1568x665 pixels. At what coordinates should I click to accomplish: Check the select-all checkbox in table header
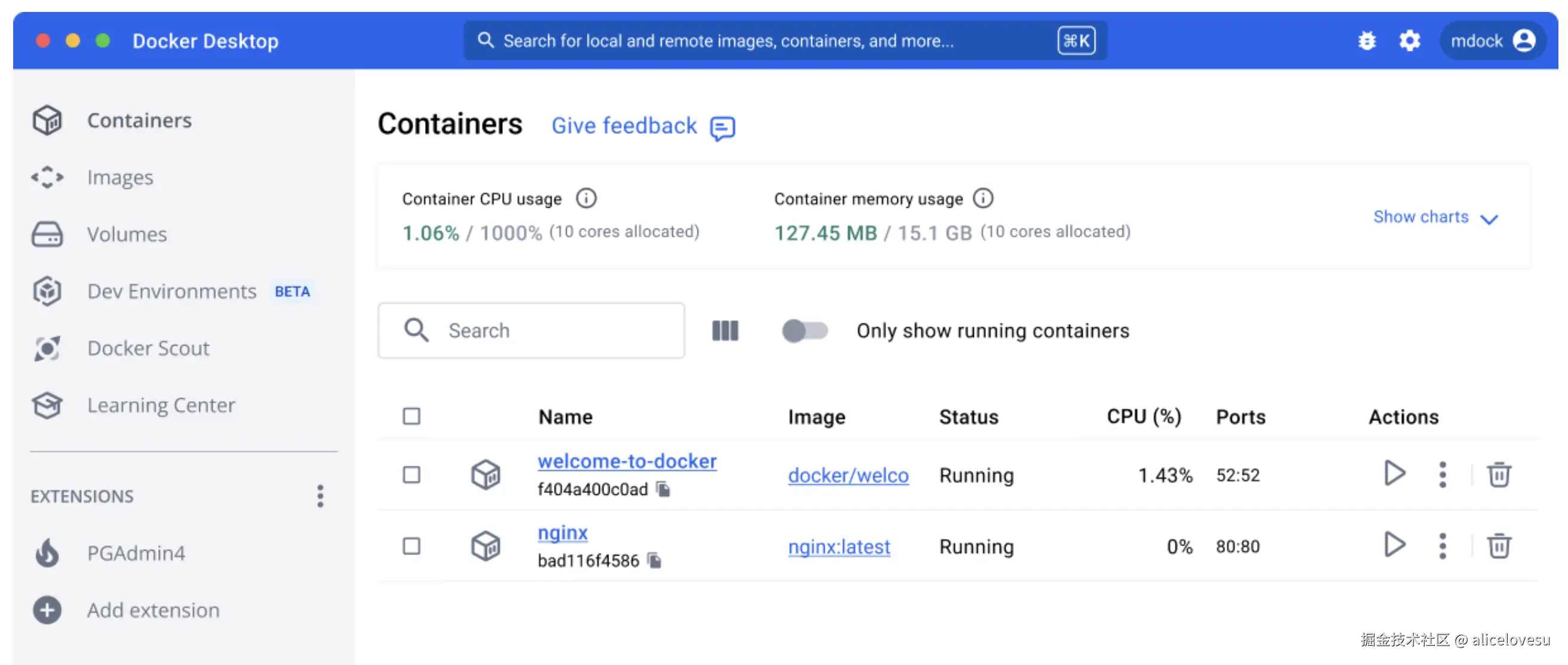411,416
